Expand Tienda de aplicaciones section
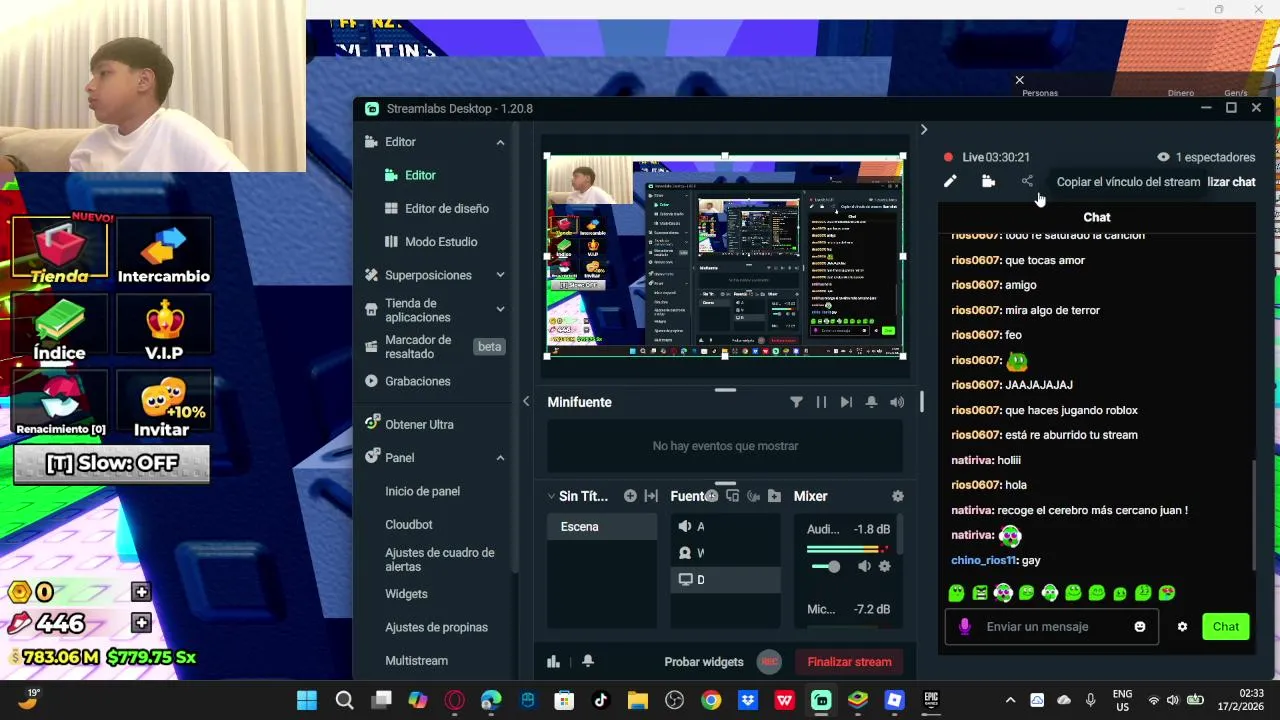This screenshot has height=720, width=1280. tap(500, 310)
